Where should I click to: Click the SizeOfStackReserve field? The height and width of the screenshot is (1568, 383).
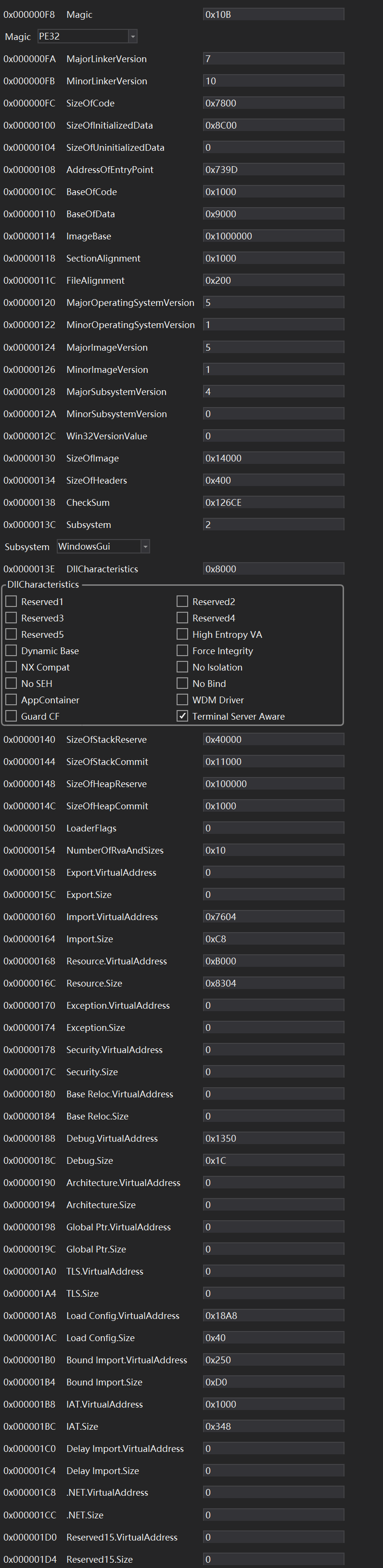coord(273,739)
